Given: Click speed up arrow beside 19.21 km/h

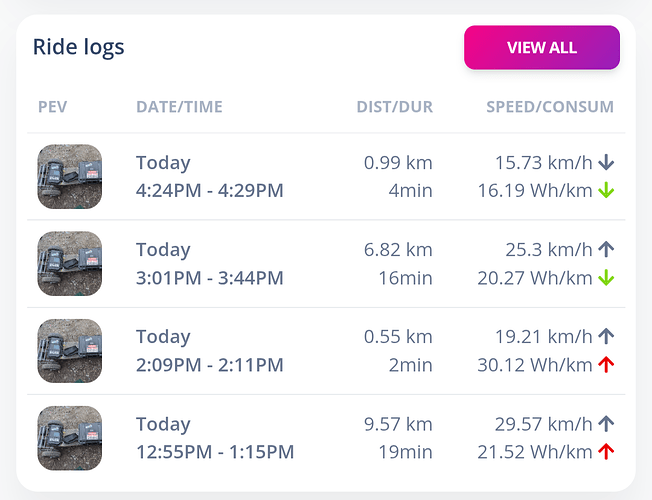Looking at the screenshot, I should (606, 337).
